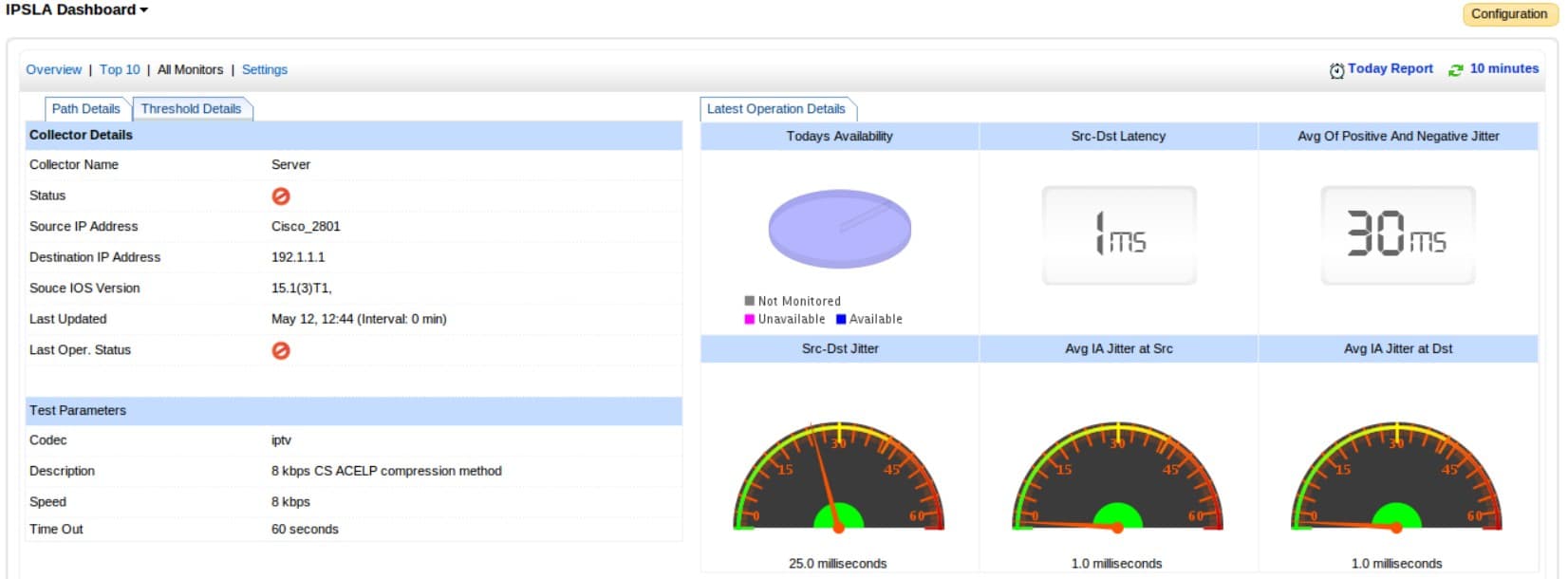Click the Source IP Address label
This screenshot has height=579, width=1568.
pyautogui.click(x=84, y=226)
